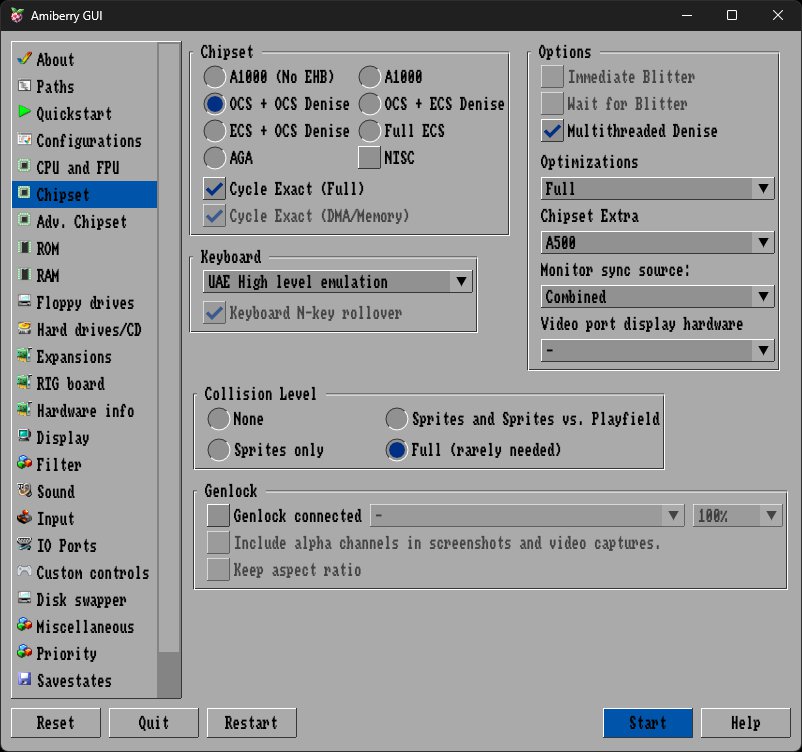Image resolution: width=802 pixels, height=752 pixels.
Task: Open the Floppy drives category
Action: 84,302
